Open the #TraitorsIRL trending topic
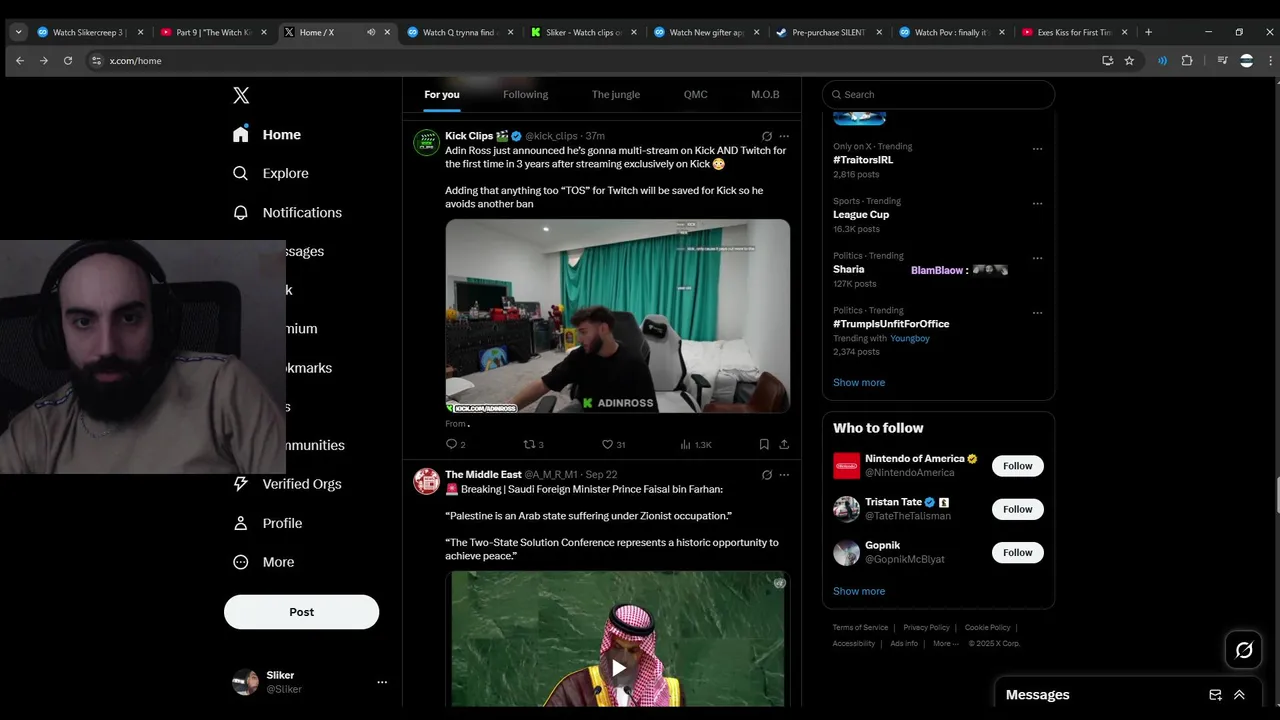Image resolution: width=1280 pixels, height=720 pixels. [863, 160]
